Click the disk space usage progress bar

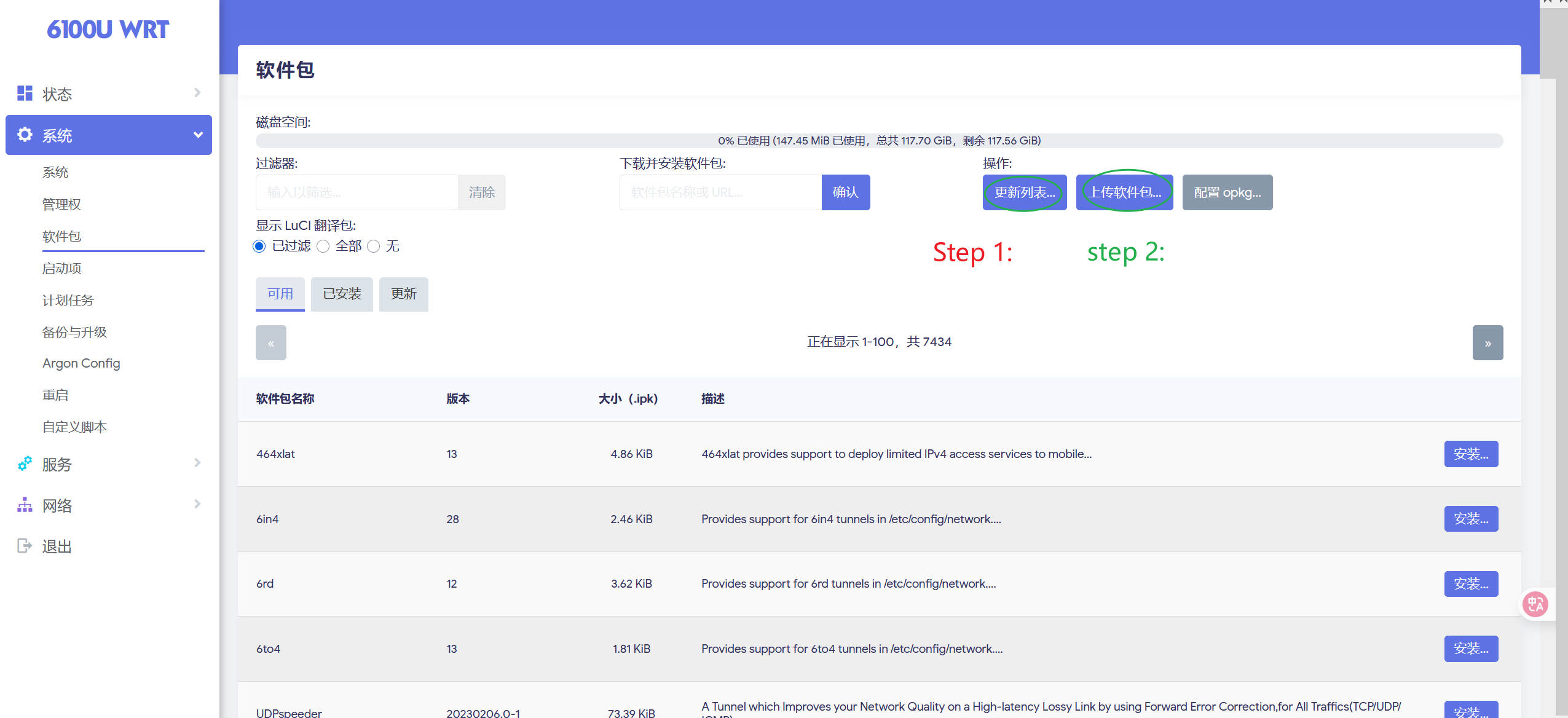click(x=879, y=141)
